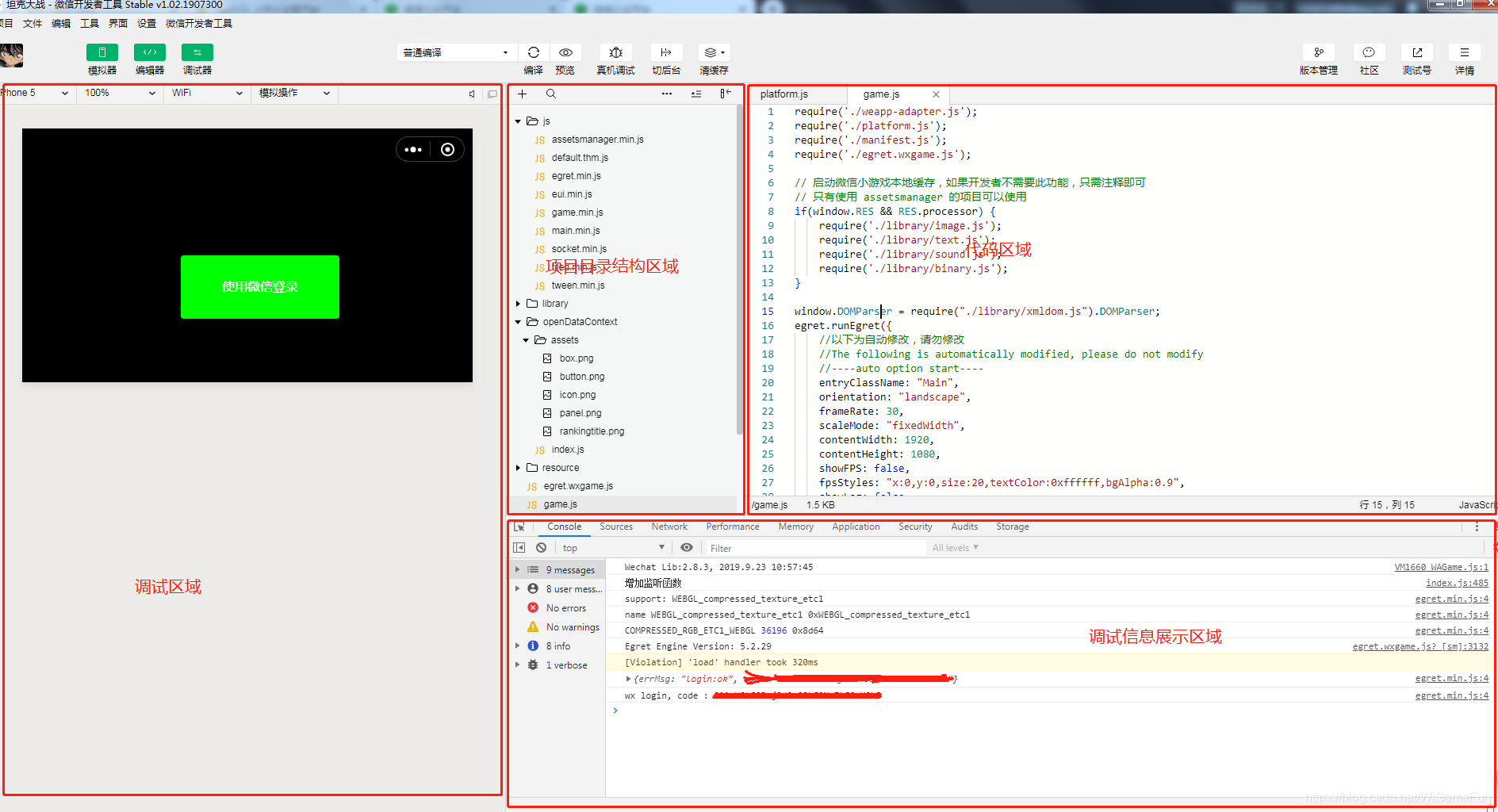
Task: Collapse the js folder
Action: tap(519, 121)
